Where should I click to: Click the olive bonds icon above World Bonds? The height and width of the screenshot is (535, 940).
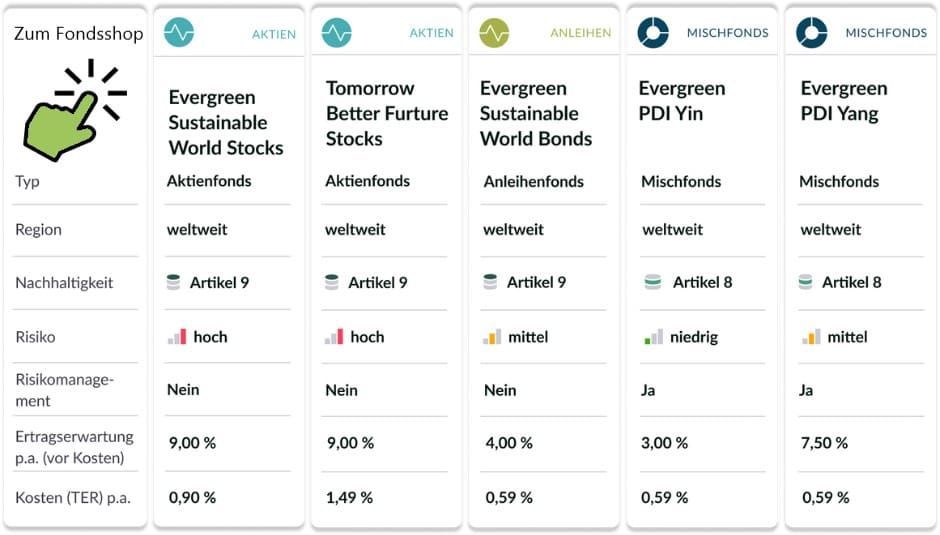tap(494, 33)
